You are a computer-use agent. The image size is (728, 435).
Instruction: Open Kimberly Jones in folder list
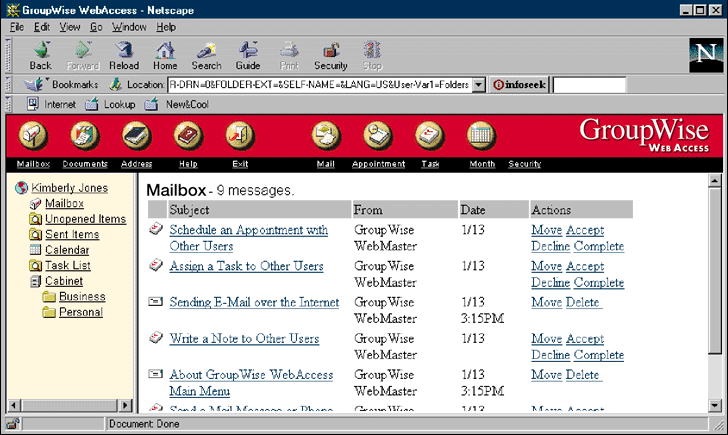tap(70, 188)
